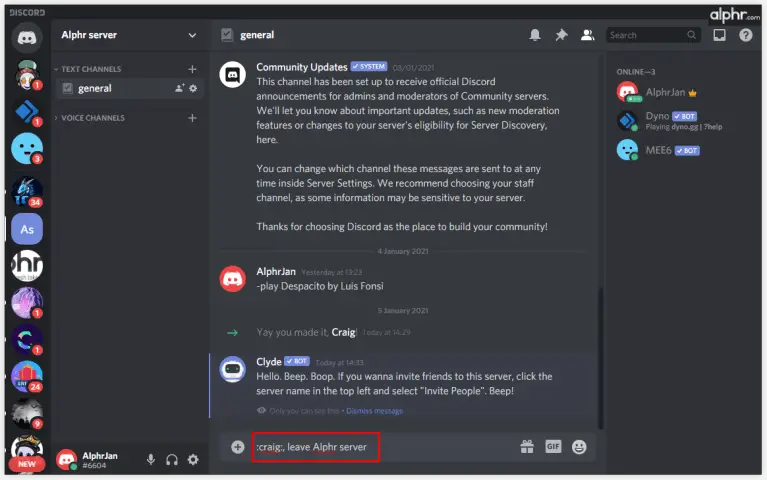Click the chat scrollbar
The width and height of the screenshot is (767, 480).
point(600,359)
